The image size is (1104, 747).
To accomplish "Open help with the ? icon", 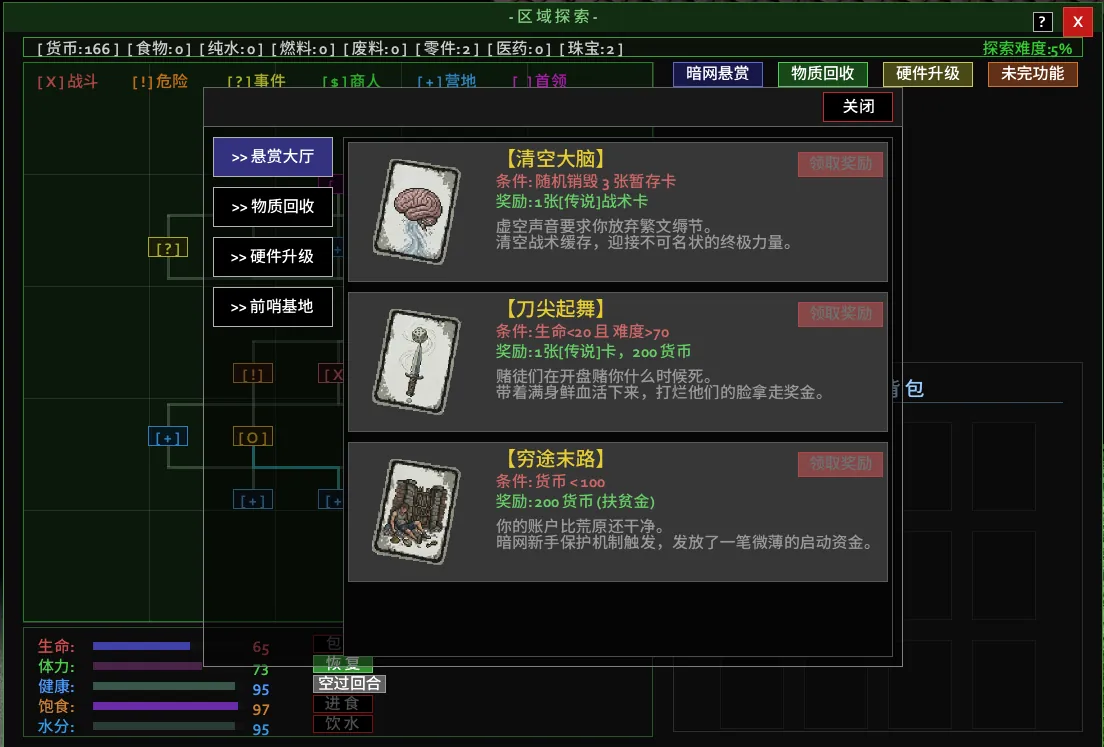I will [x=1043, y=22].
